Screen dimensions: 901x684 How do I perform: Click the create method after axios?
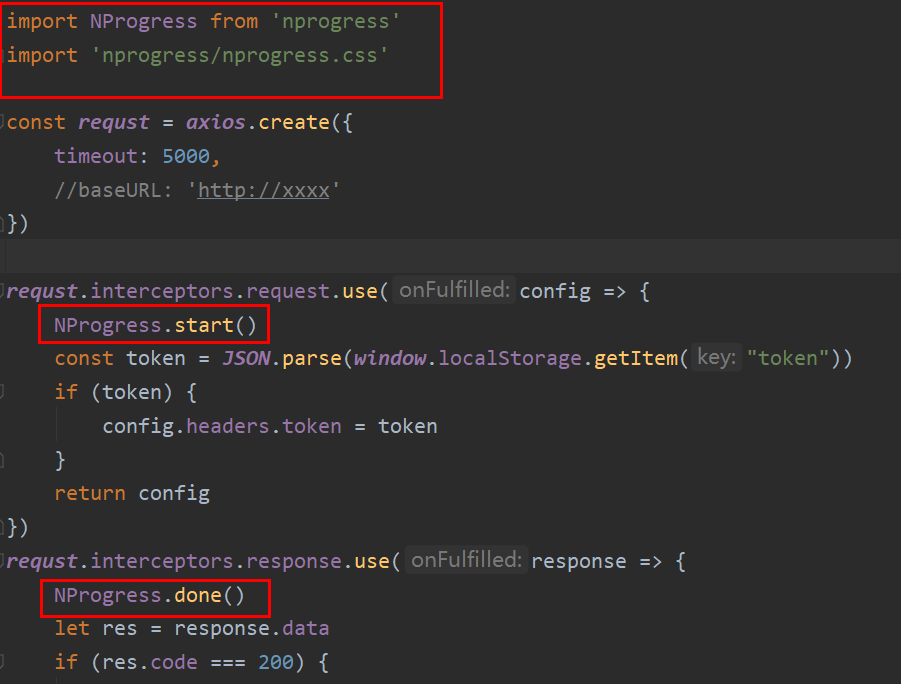pyautogui.click(x=294, y=122)
